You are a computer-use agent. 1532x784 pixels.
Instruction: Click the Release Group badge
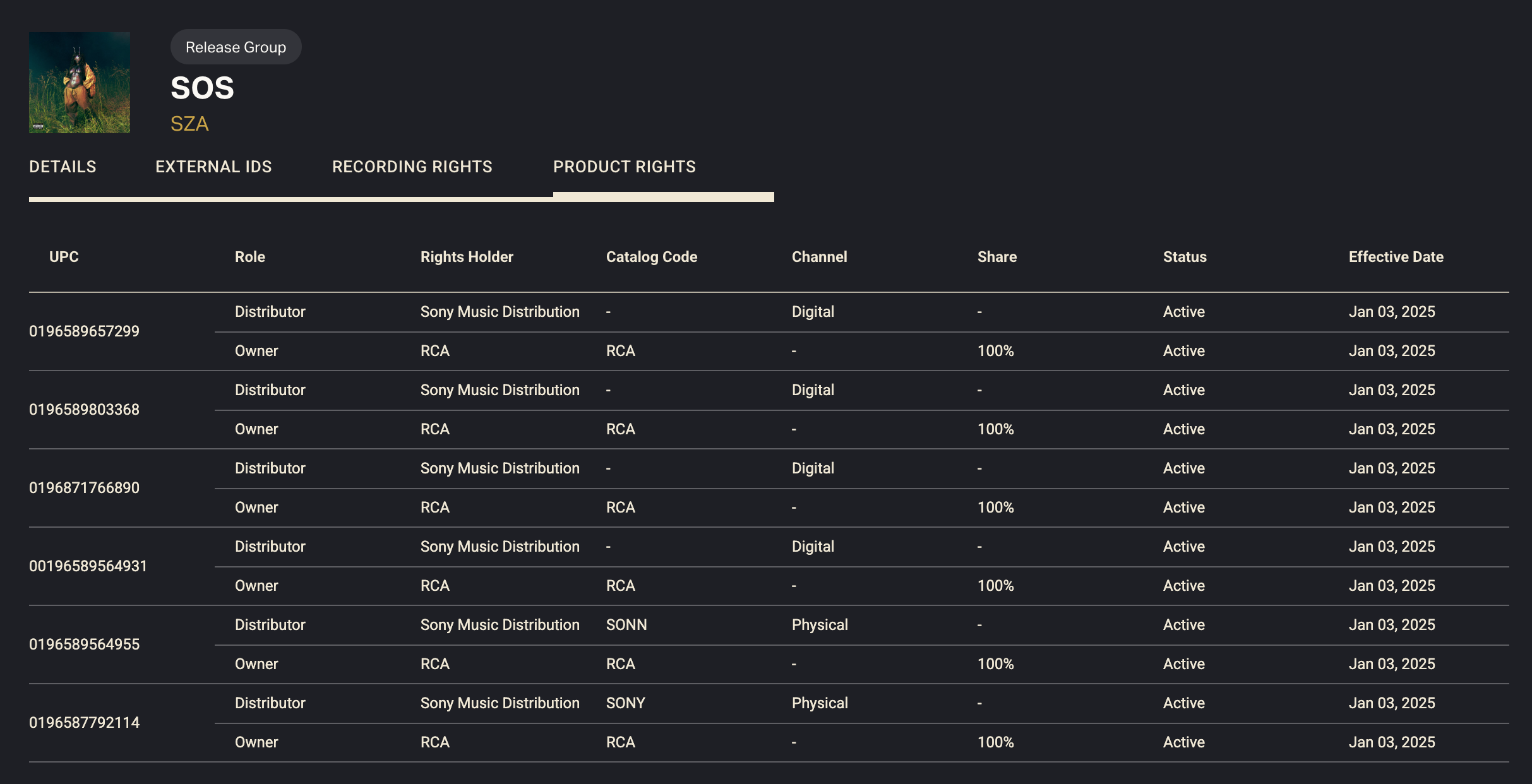[x=236, y=47]
